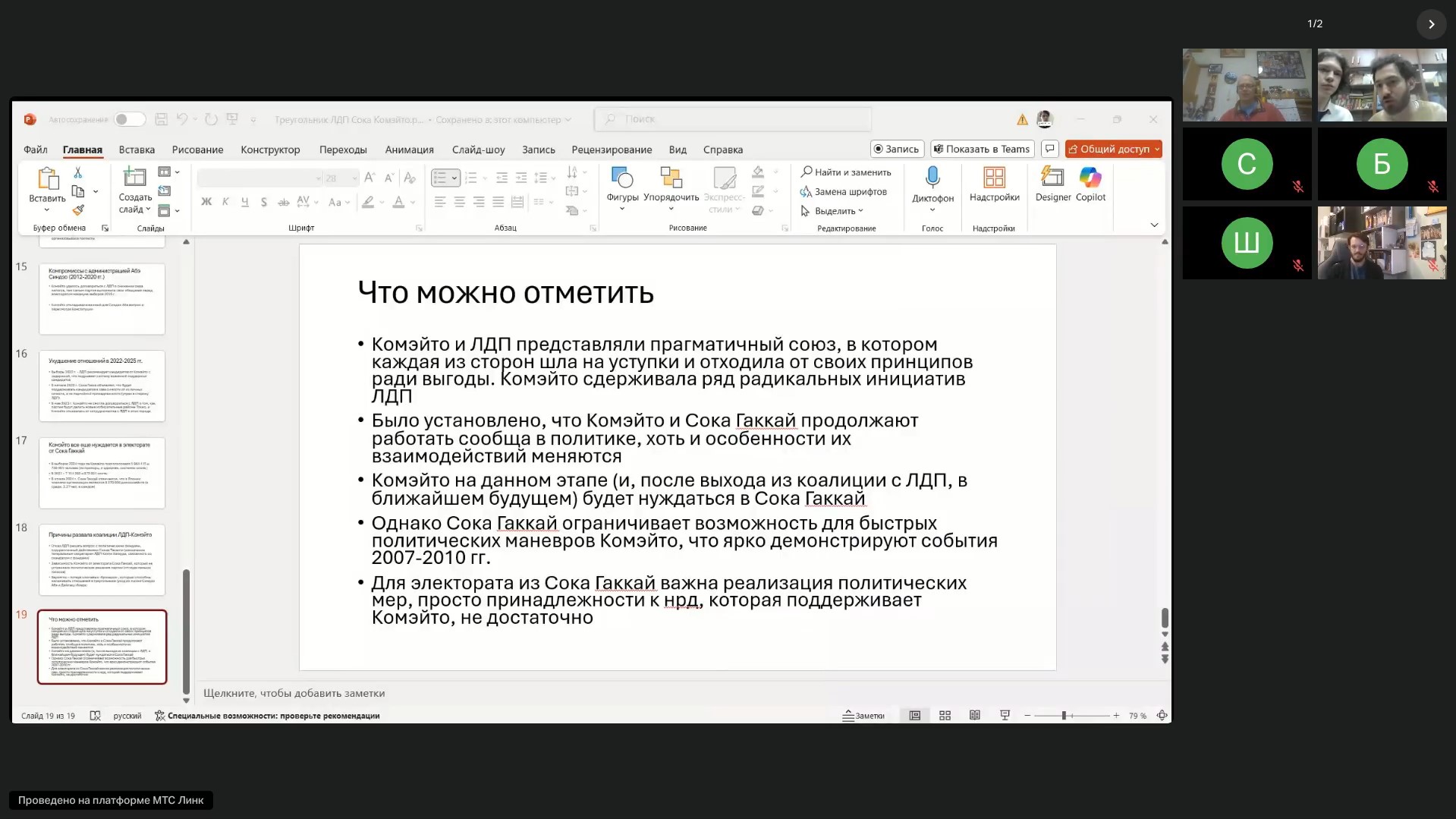The image size is (1456, 819).
Task: Select the Format Painter brush icon
Action: [77, 210]
